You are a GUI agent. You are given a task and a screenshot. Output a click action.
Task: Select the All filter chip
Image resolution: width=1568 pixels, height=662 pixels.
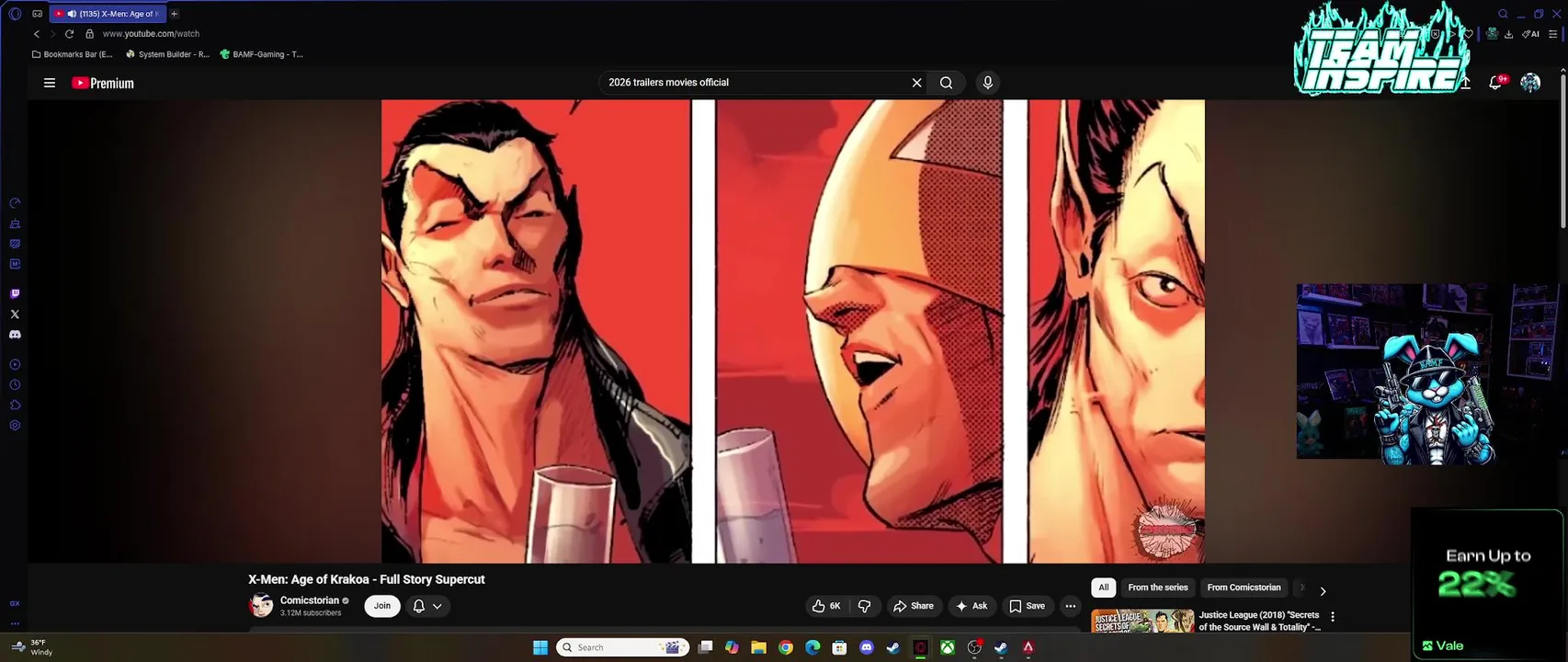(x=1104, y=588)
